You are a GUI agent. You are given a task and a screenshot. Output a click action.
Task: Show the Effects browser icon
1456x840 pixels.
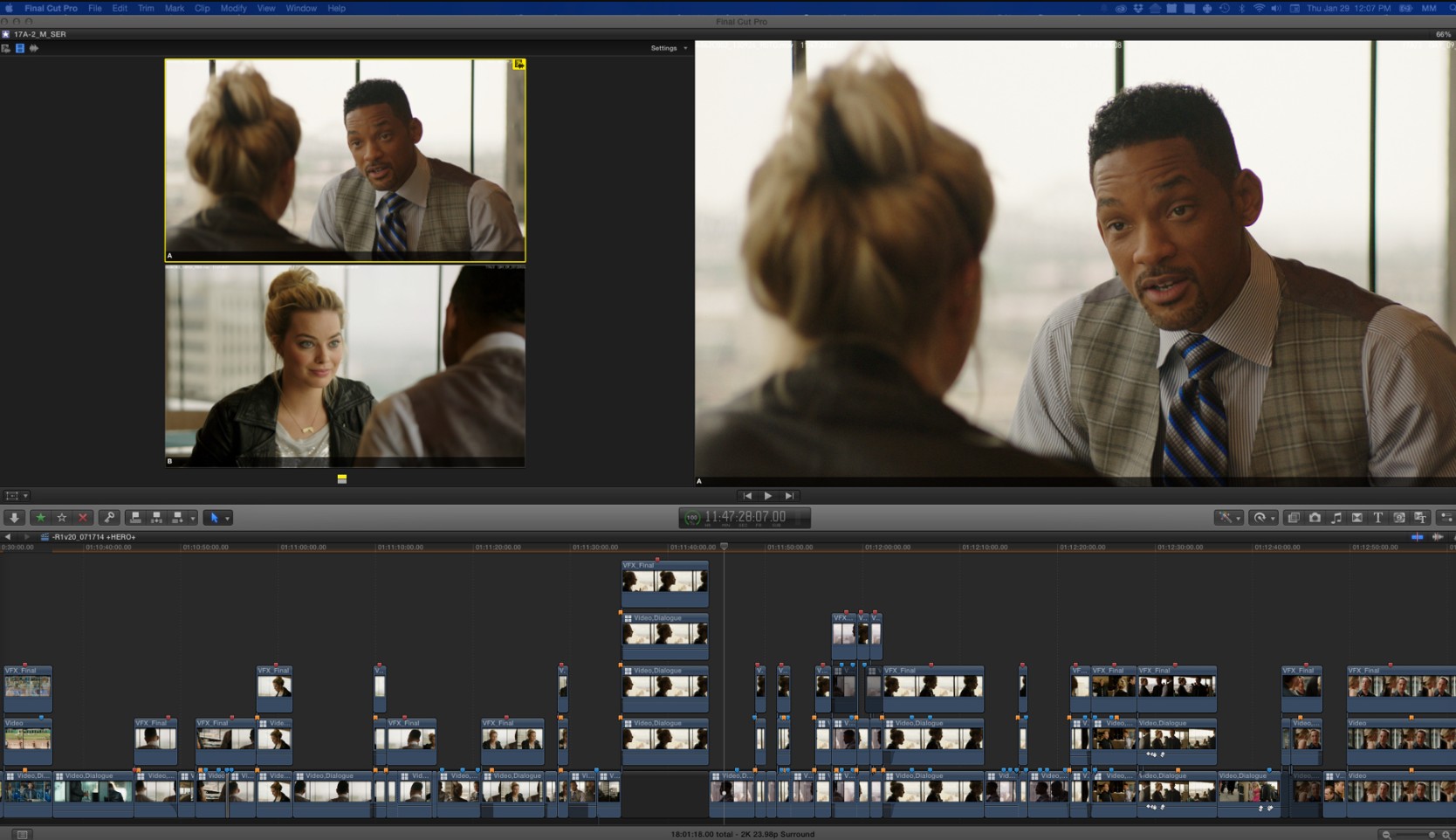(x=1294, y=518)
